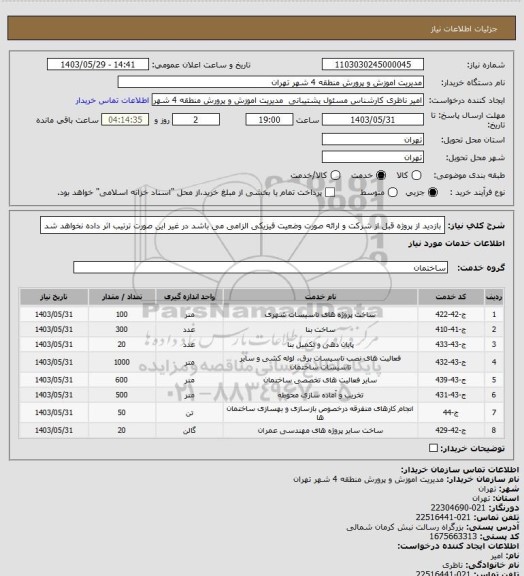Click the واحد اندازه گیری column header
Viewport: 524px width, 576px height.
[x=189, y=297]
